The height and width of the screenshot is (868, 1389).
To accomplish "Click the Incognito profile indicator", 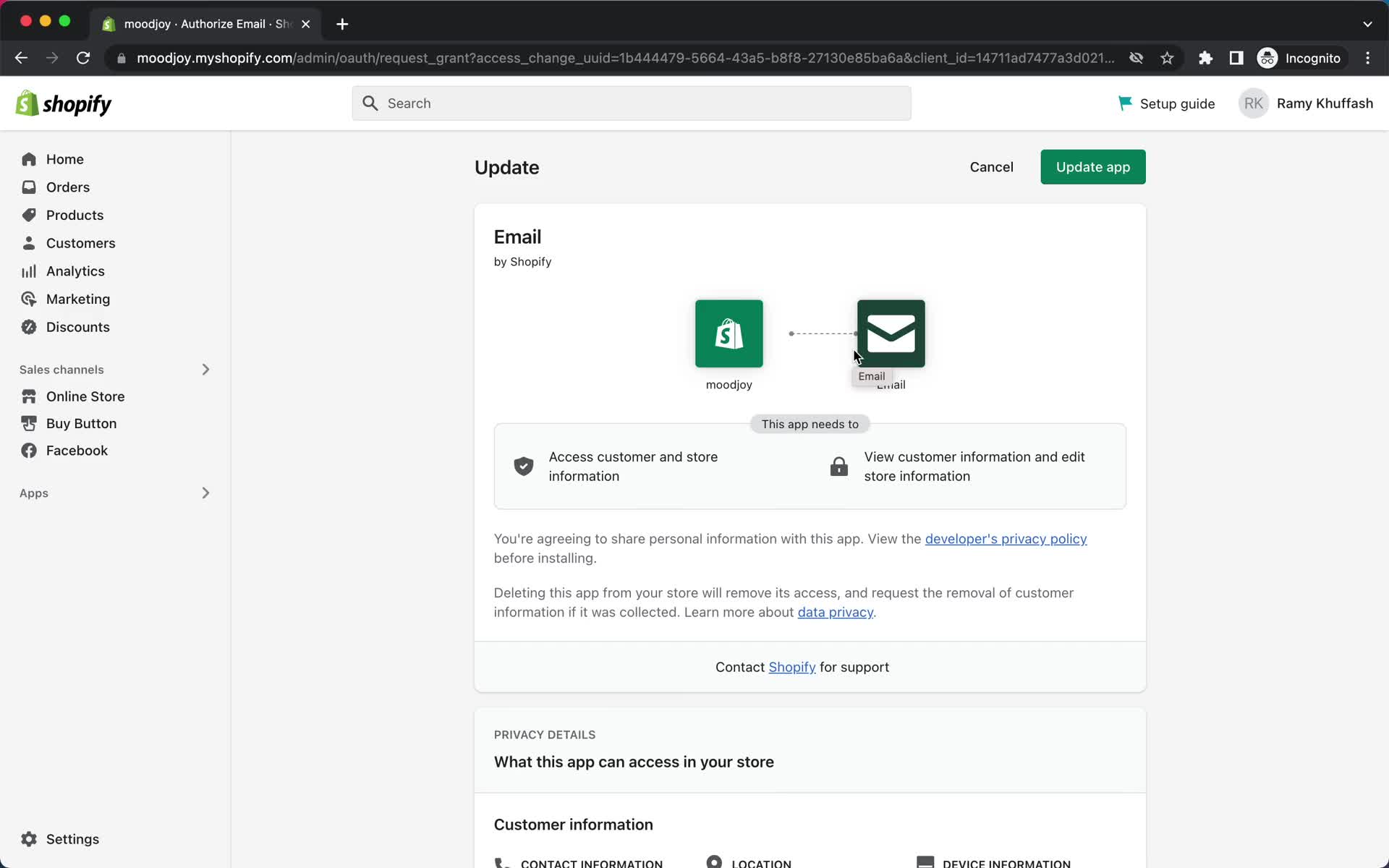I will [1300, 58].
